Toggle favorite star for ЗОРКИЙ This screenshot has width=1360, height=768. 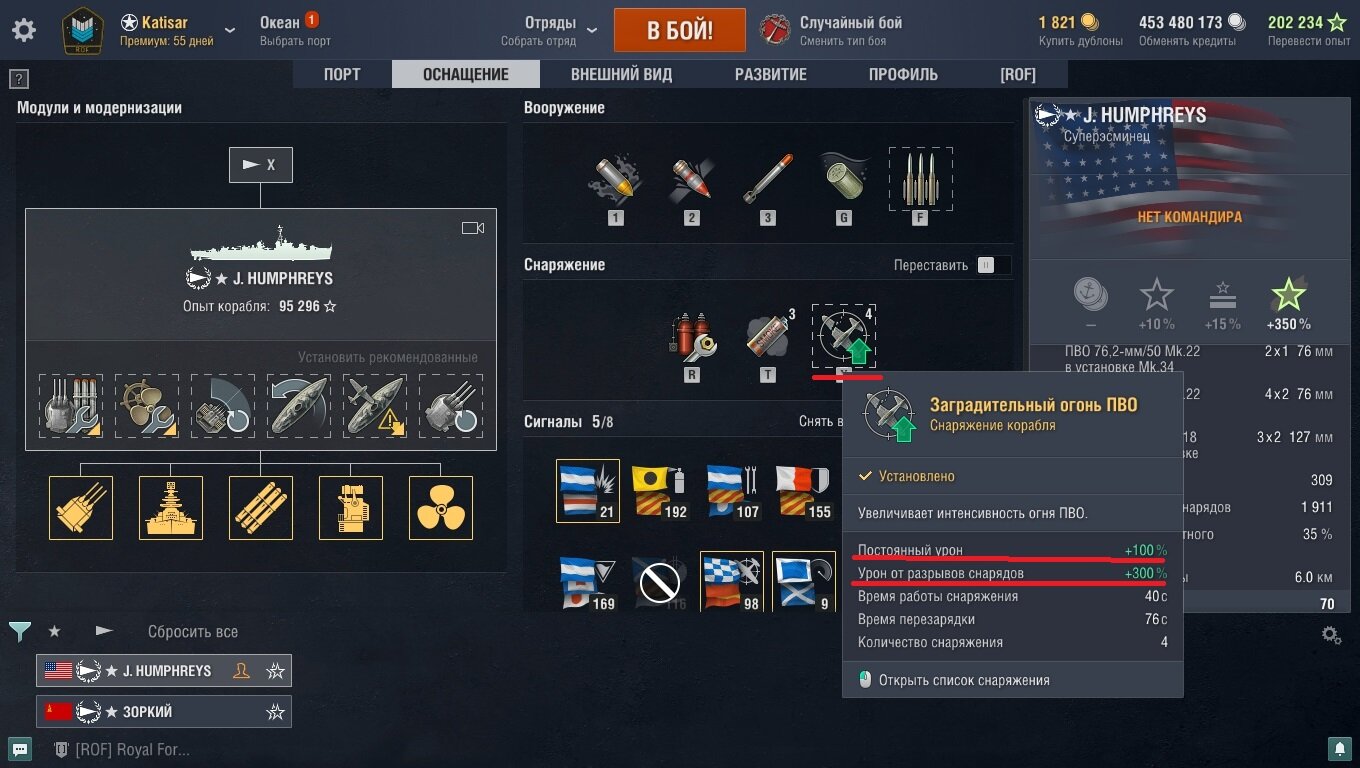coord(275,712)
